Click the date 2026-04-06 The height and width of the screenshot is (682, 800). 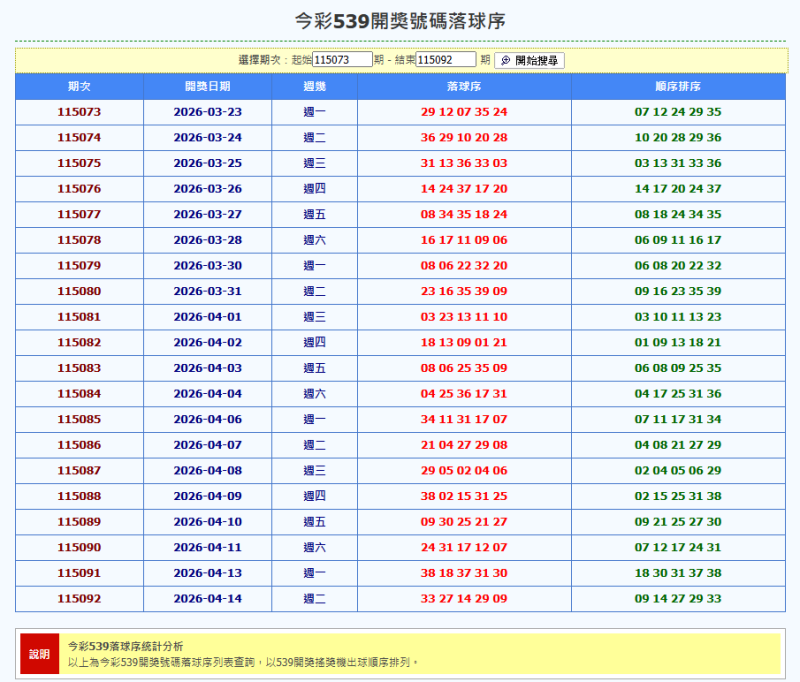tap(208, 419)
